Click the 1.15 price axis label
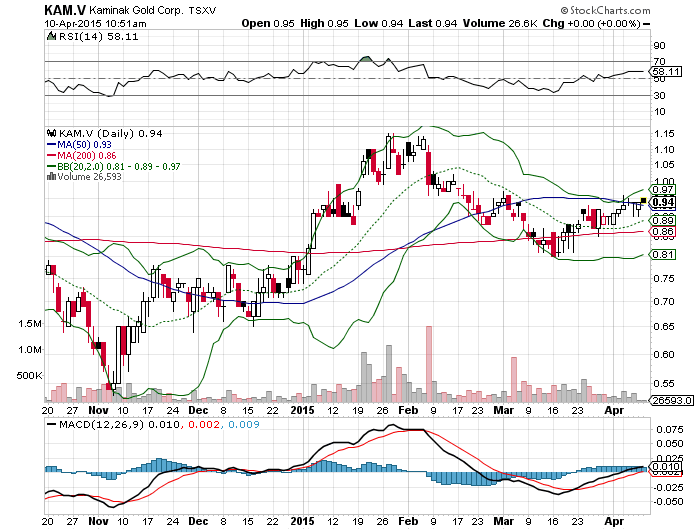Image resolution: width=700 pixels, height=530 pixels. 664,134
